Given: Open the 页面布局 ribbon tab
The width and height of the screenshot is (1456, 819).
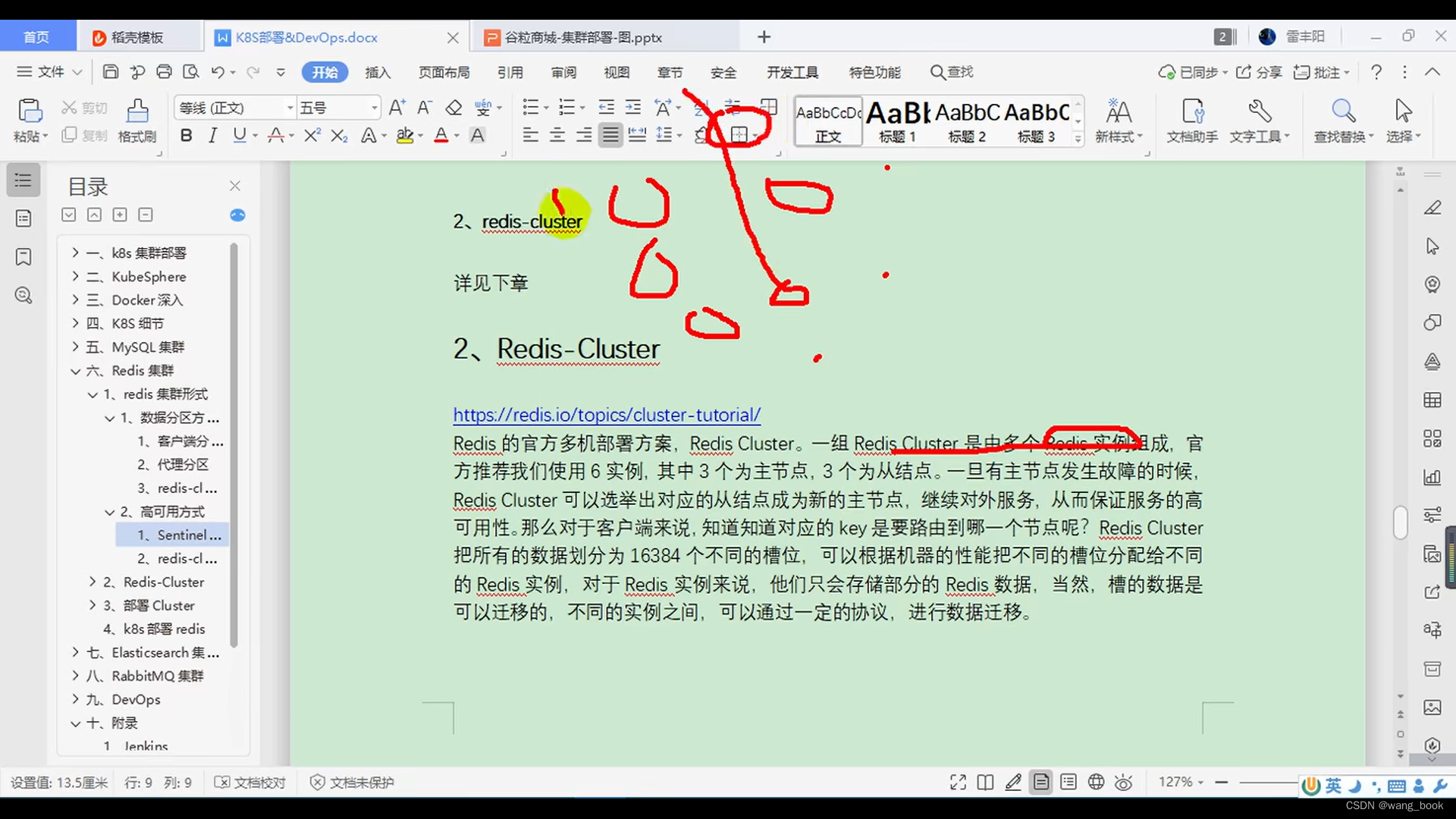Looking at the screenshot, I should point(444,72).
